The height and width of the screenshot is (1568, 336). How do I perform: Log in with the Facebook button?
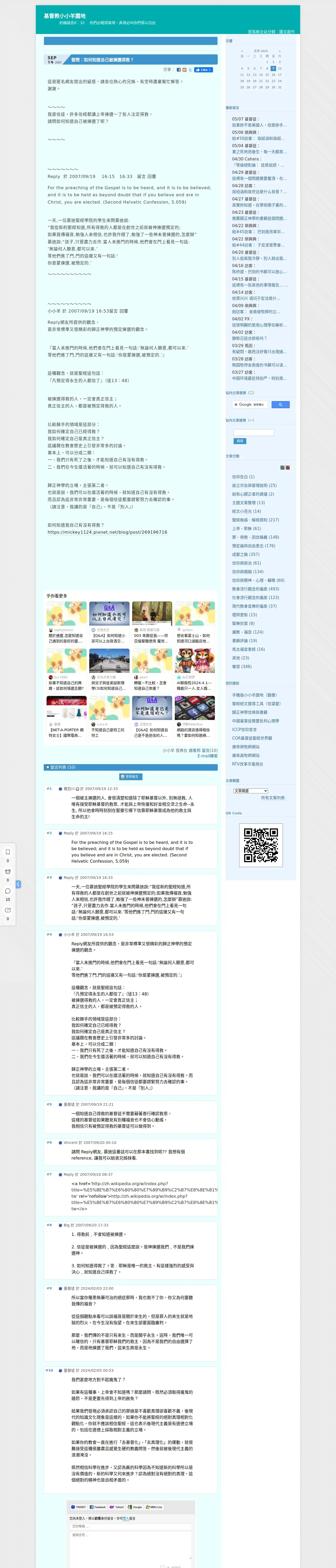click(x=98, y=1507)
